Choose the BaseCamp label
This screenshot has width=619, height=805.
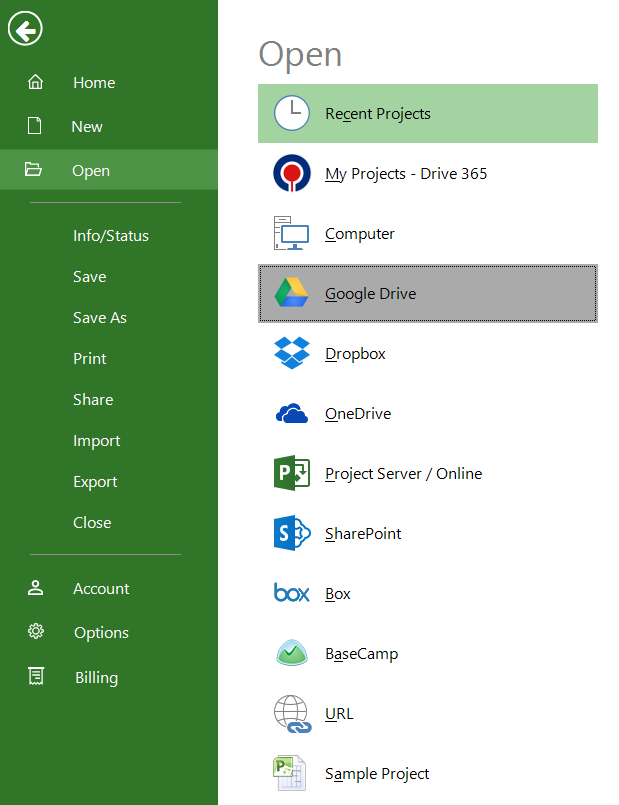(362, 654)
